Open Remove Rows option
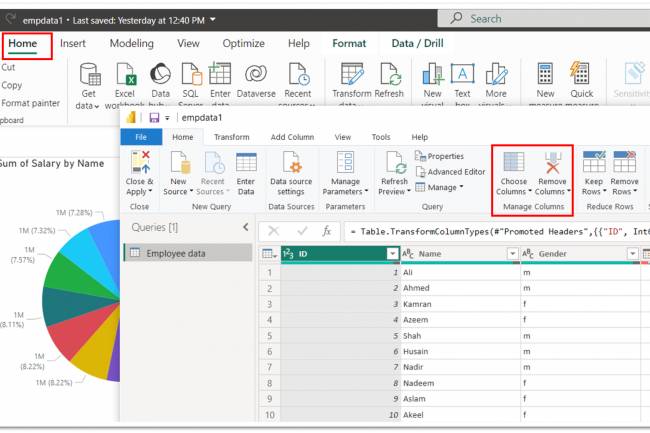 point(624,173)
